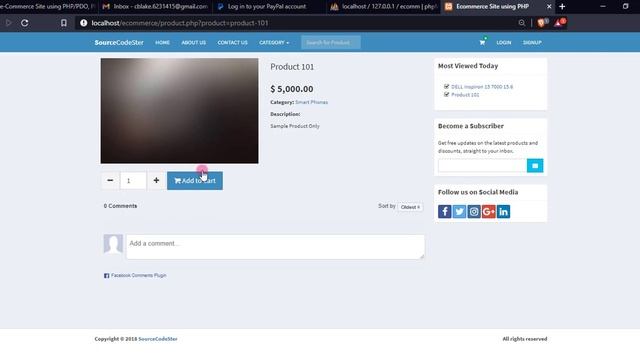640x360 pixels.
Task: Click the browser address bar URL
Action: click(180, 23)
